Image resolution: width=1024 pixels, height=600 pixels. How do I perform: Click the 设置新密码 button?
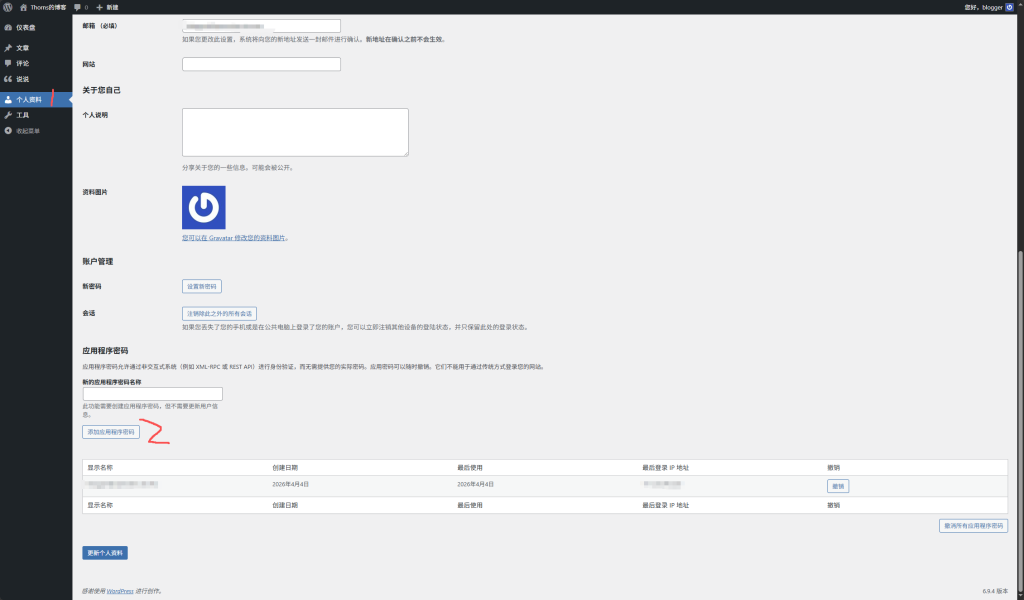pyautogui.click(x=202, y=286)
